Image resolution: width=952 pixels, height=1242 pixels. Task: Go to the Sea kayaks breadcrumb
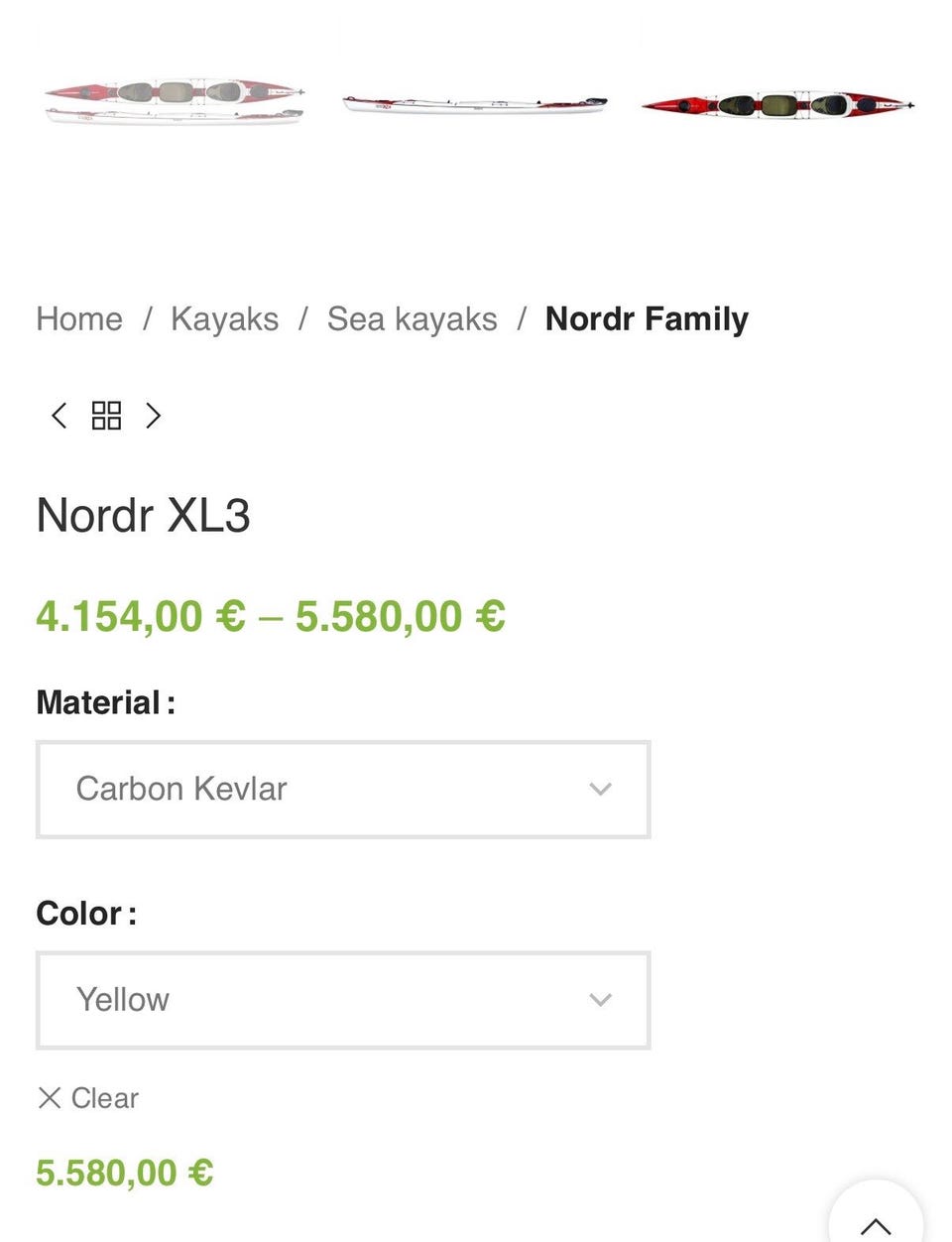pos(412,319)
